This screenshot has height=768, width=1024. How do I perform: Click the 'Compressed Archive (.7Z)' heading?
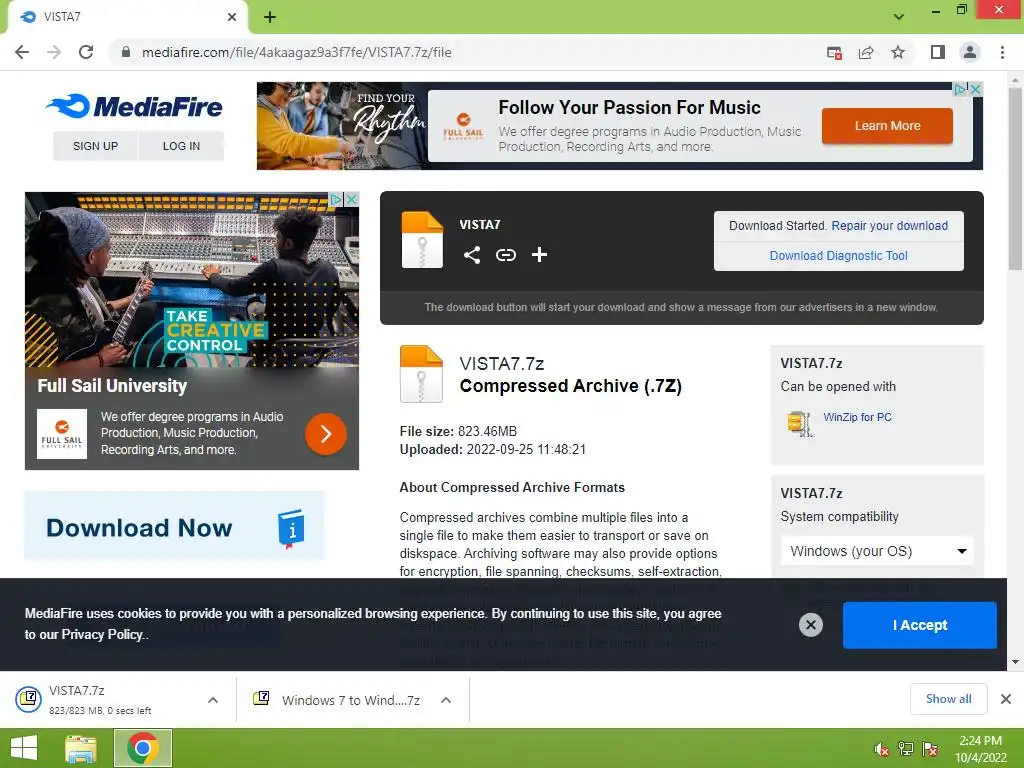pos(571,385)
